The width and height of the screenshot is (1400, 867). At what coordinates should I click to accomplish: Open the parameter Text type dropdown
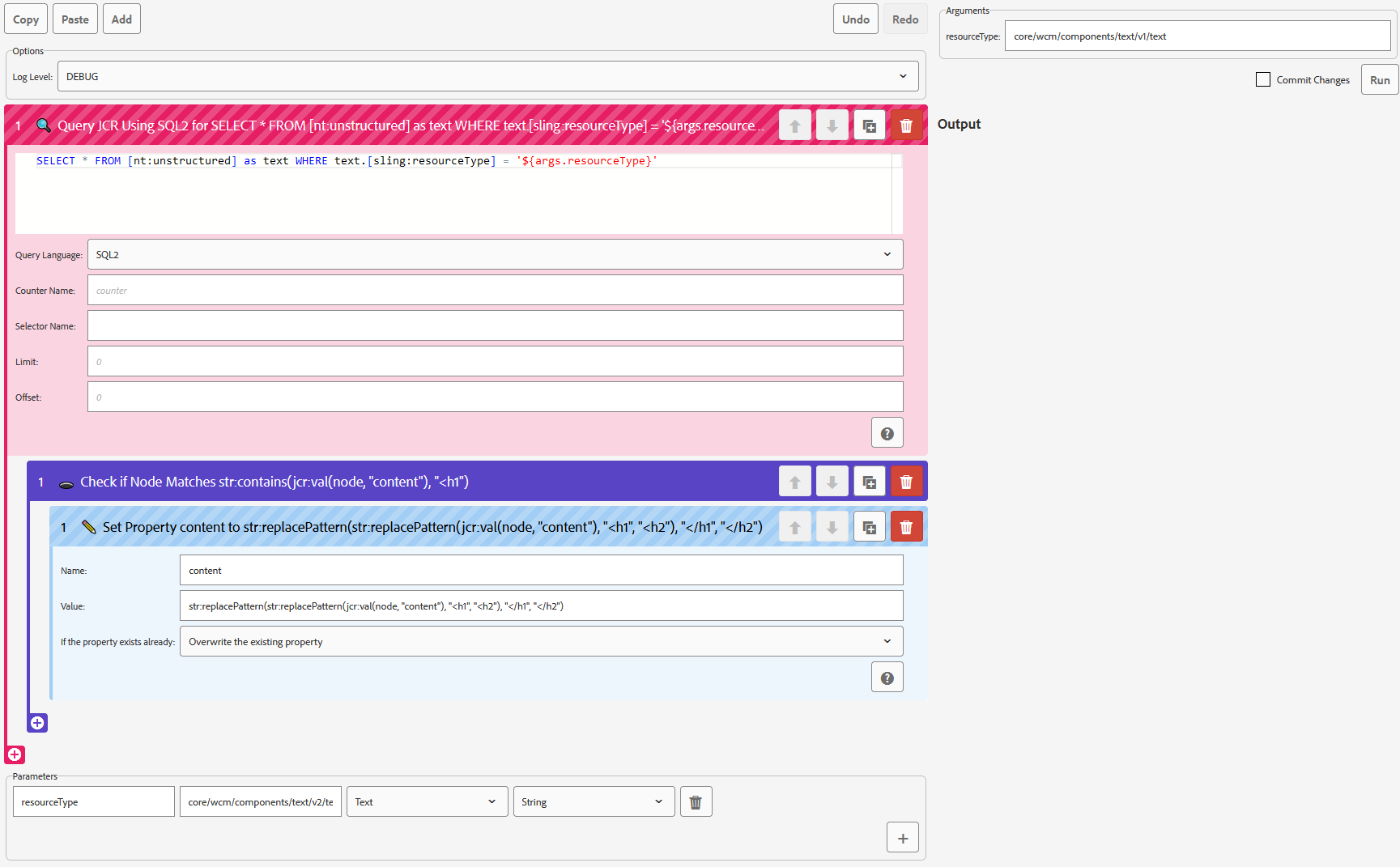(x=428, y=801)
